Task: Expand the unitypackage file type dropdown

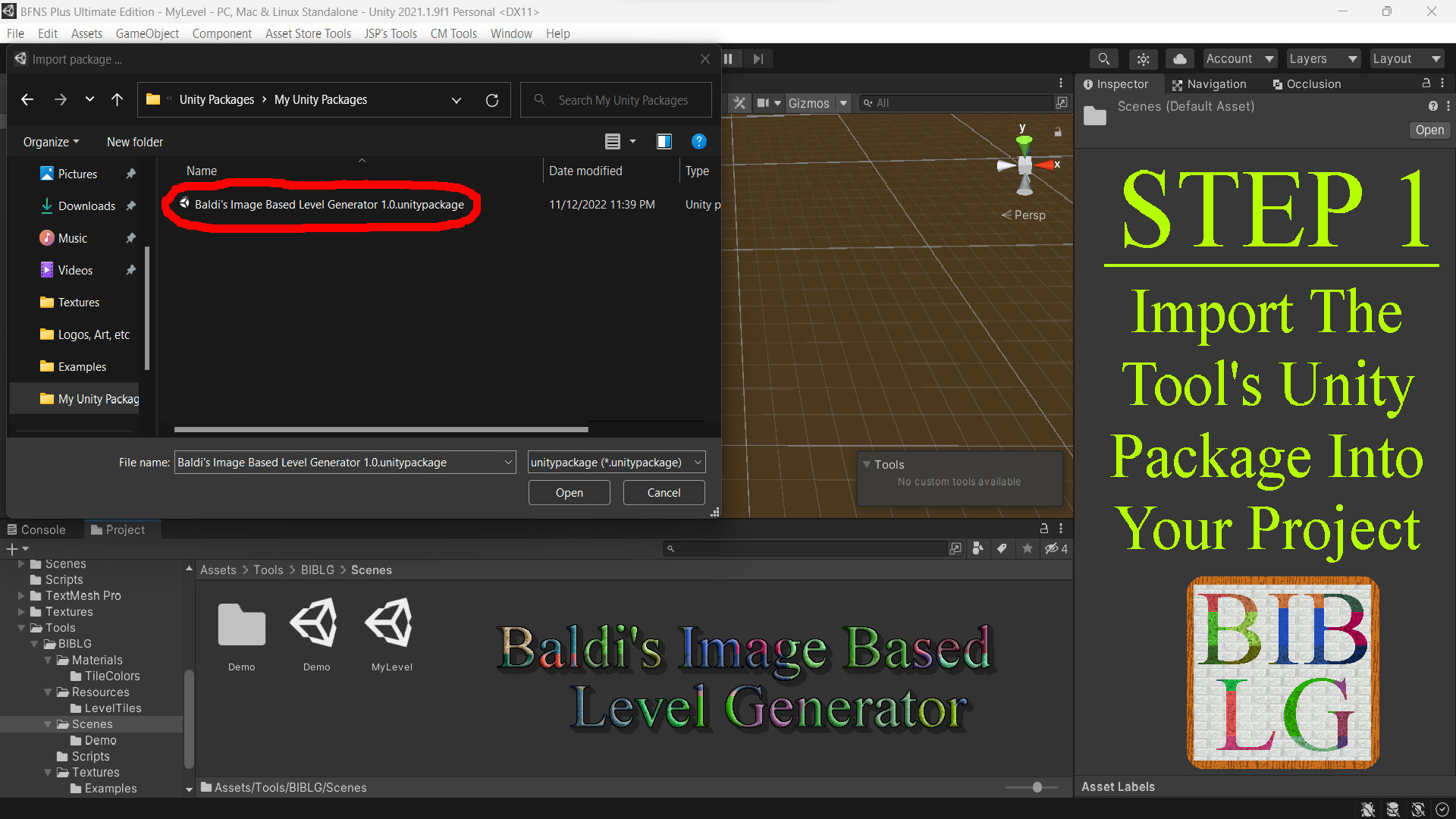Action: [697, 462]
